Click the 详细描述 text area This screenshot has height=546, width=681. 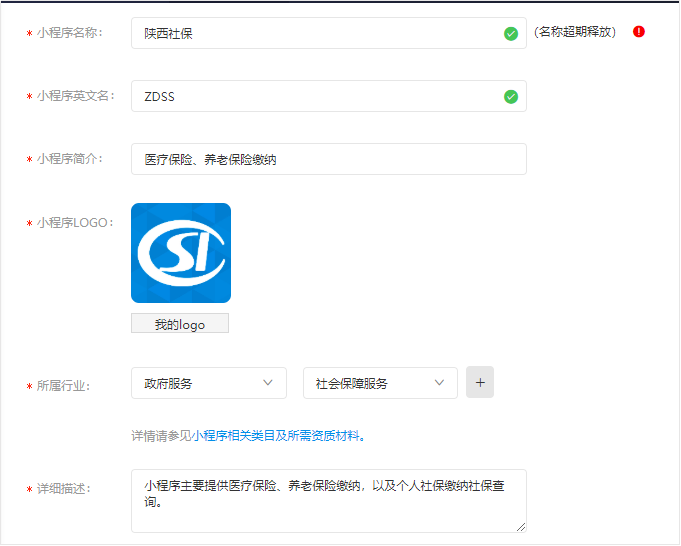tap(329, 501)
